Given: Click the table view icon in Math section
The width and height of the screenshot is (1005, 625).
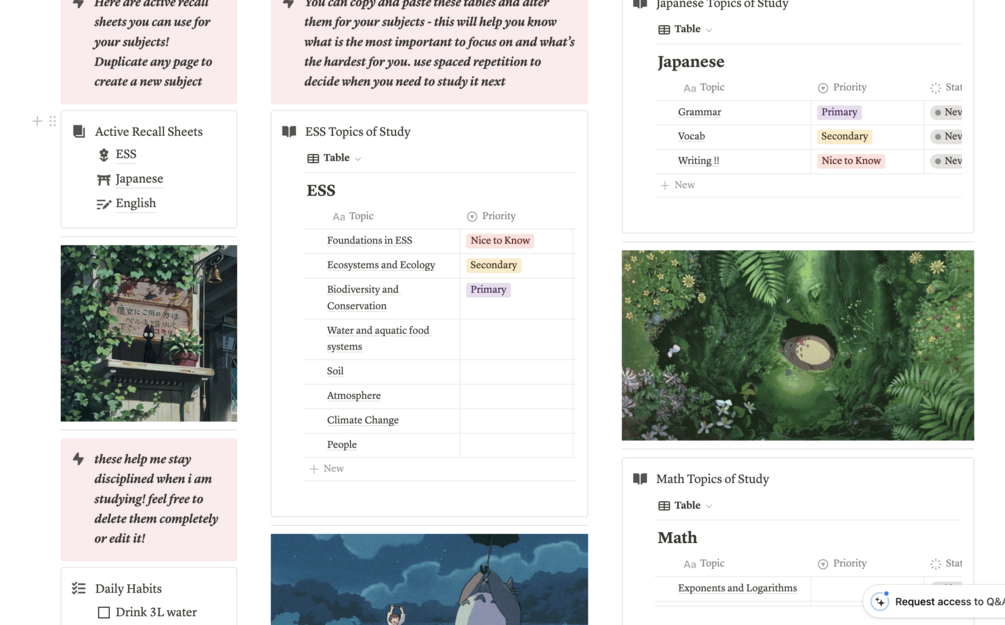Looking at the screenshot, I should coord(665,506).
